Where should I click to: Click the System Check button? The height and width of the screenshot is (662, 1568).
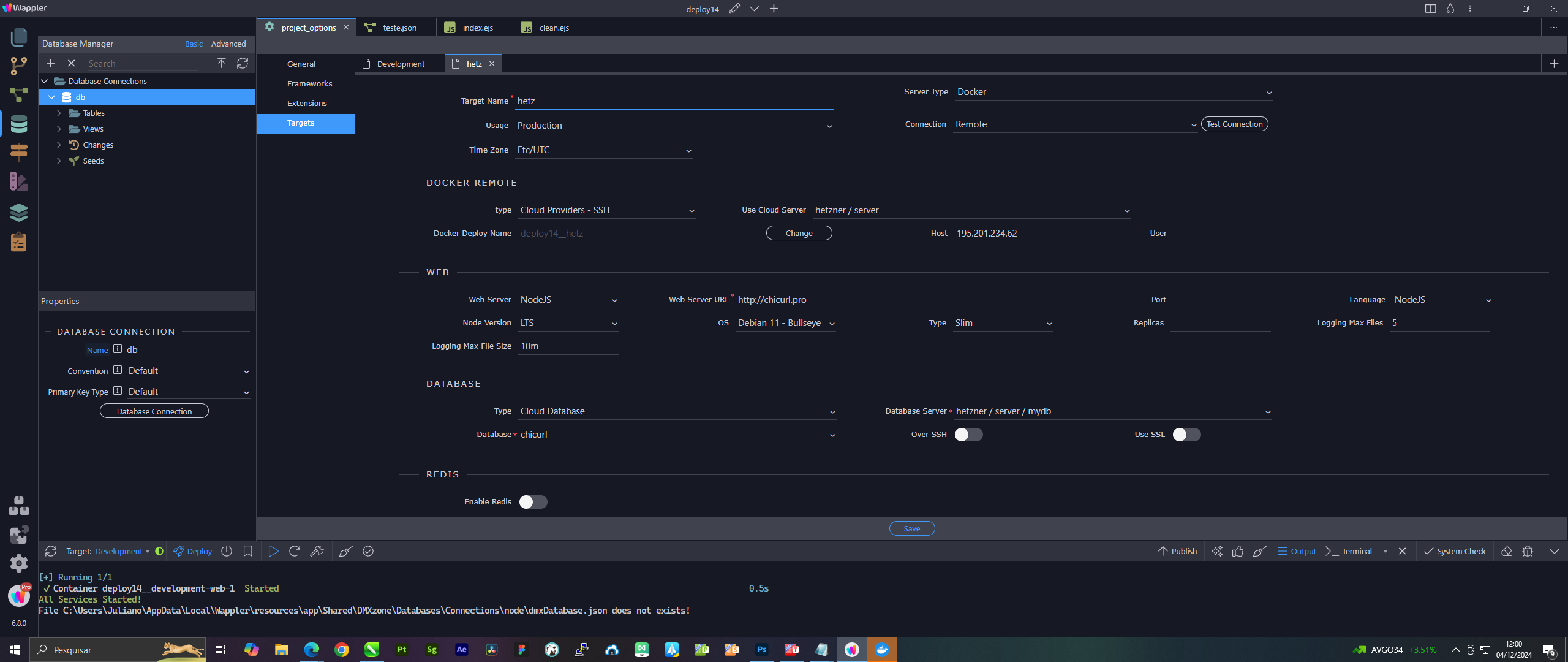[1455, 551]
